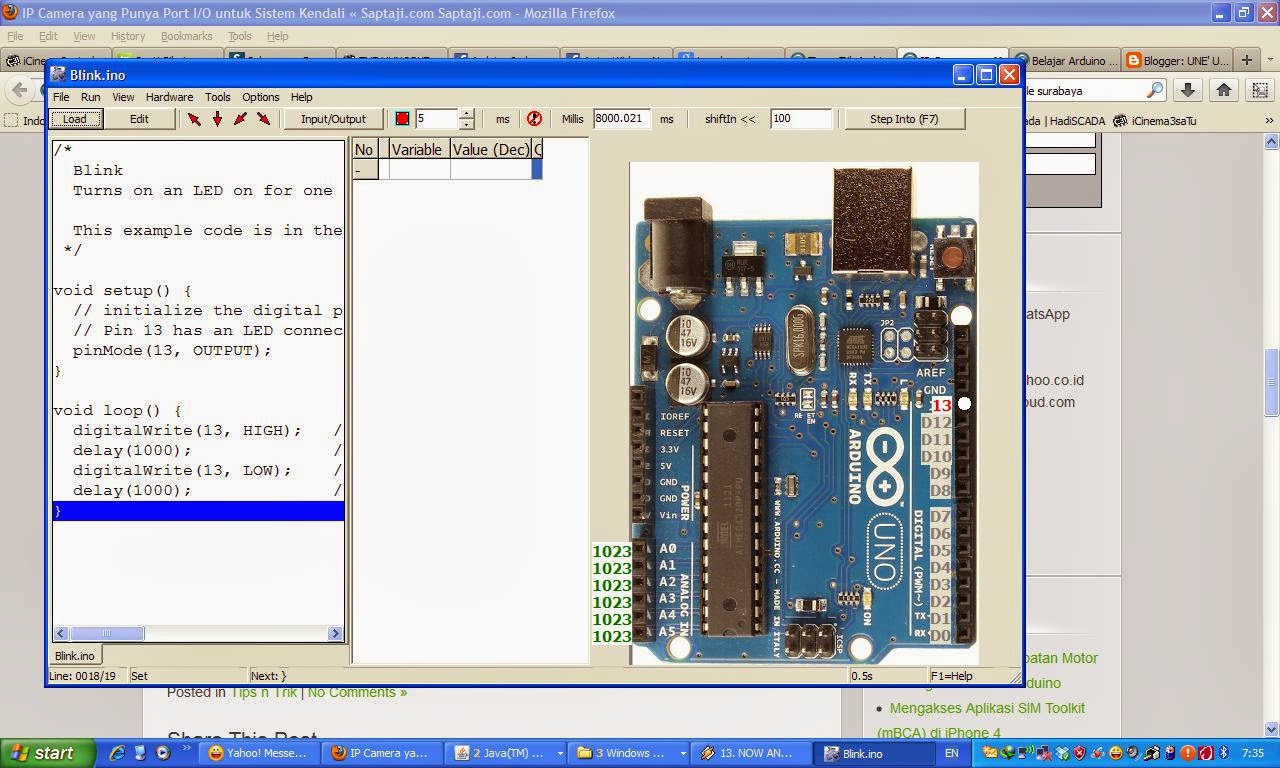
Task: Click the white pin 13 LED indicator
Action: pyautogui.click(x=964, y=404)
